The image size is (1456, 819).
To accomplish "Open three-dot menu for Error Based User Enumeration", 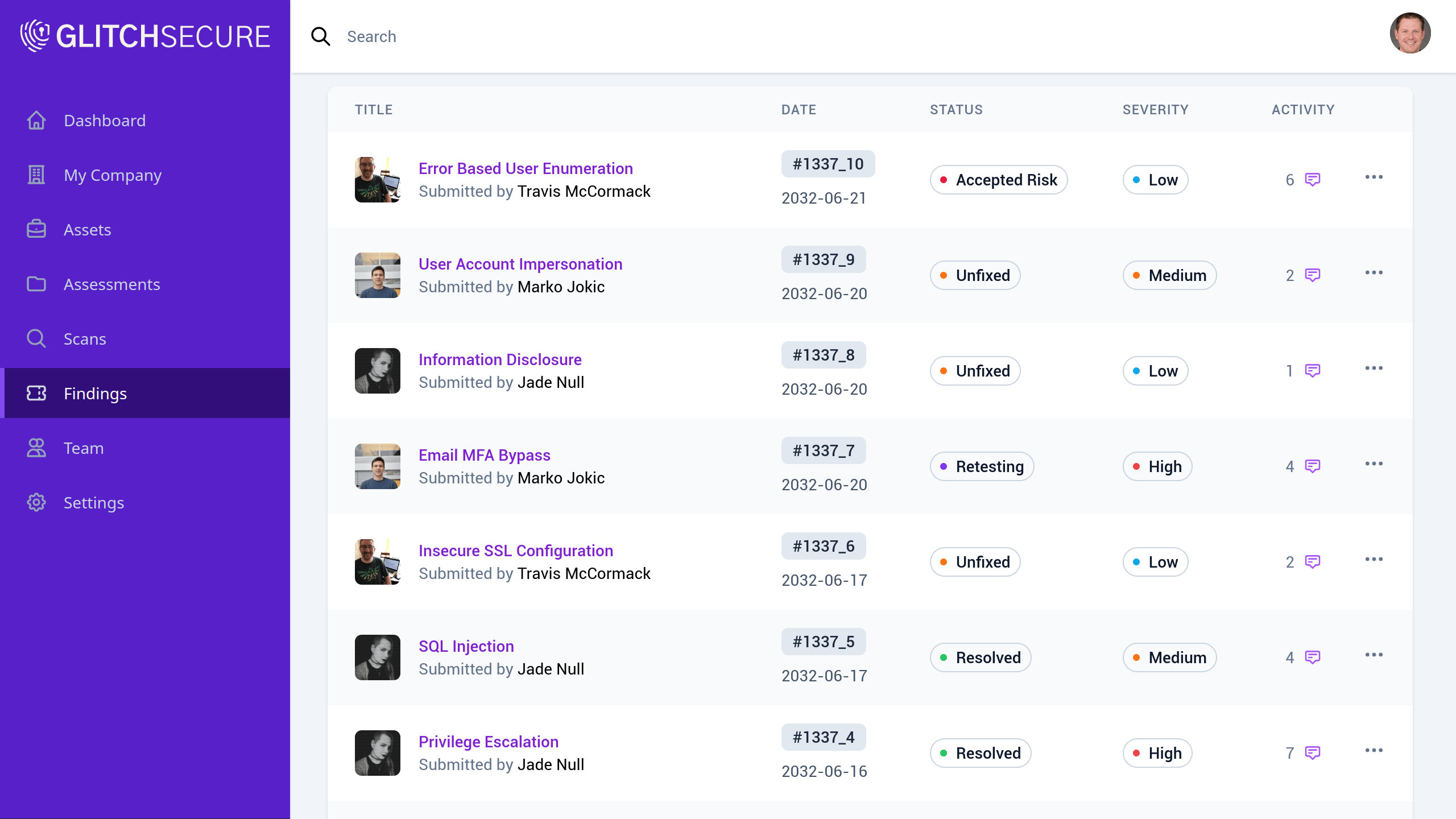I will click(1374, 177).
